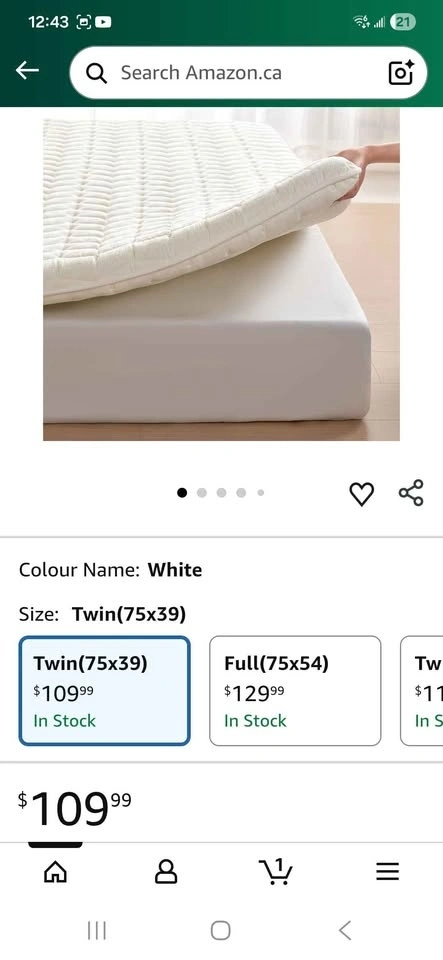Open the account profile tab icon
Viewport: 443px width, 960px height.
click(x=166, y=872)
